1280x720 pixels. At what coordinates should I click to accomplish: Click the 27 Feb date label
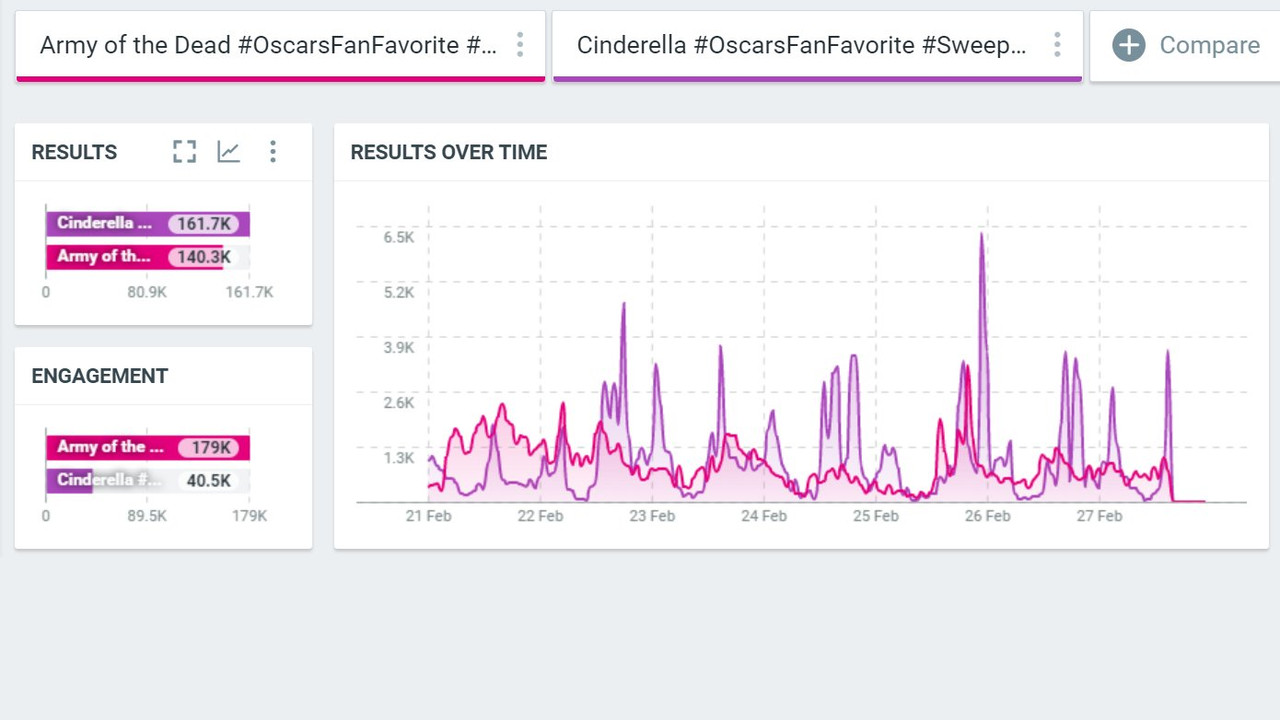coord(1099,516)
